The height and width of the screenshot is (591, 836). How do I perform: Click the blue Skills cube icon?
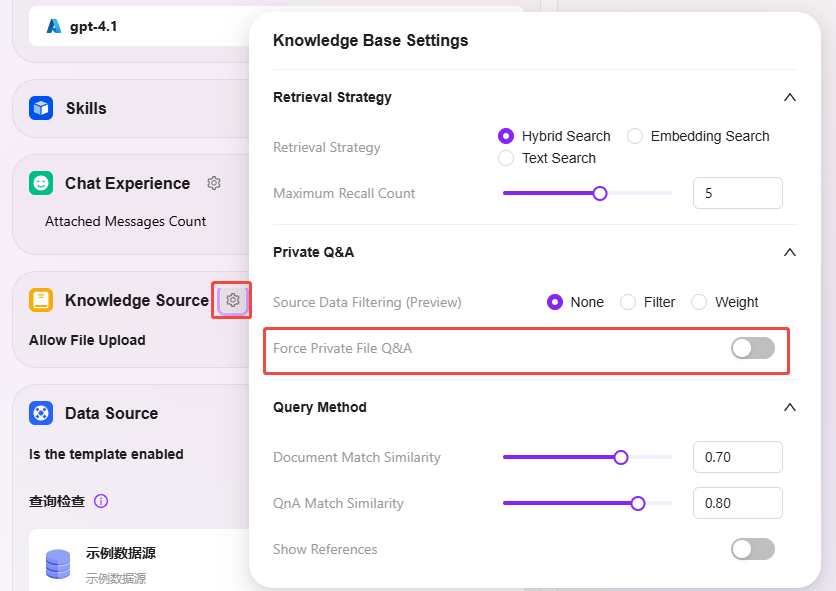(x=41, y=108)
